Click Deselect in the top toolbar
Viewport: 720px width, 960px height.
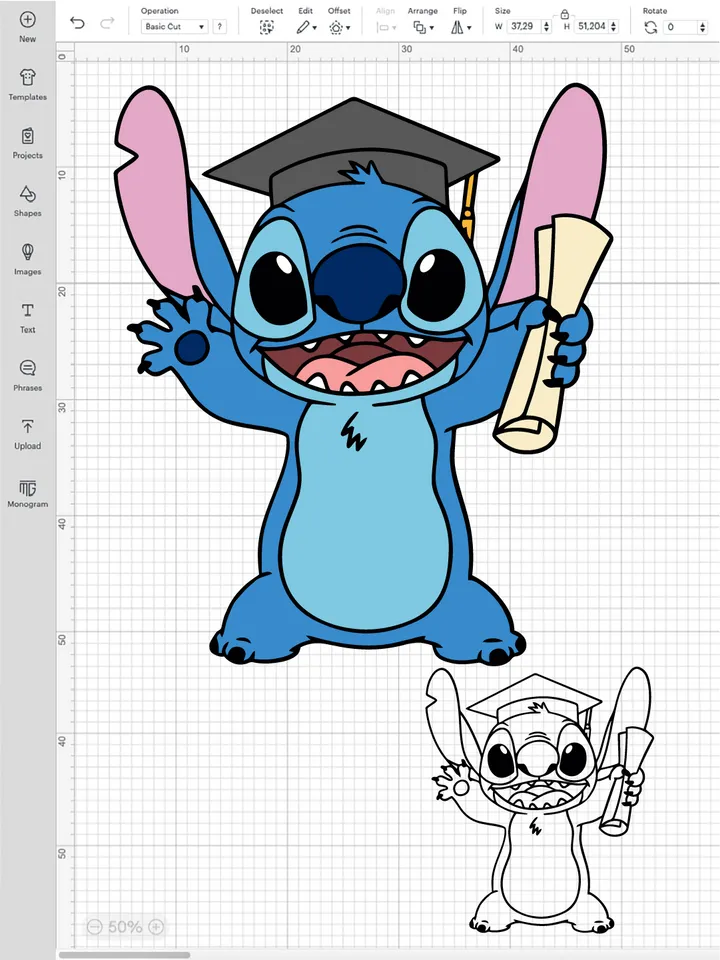267,28
